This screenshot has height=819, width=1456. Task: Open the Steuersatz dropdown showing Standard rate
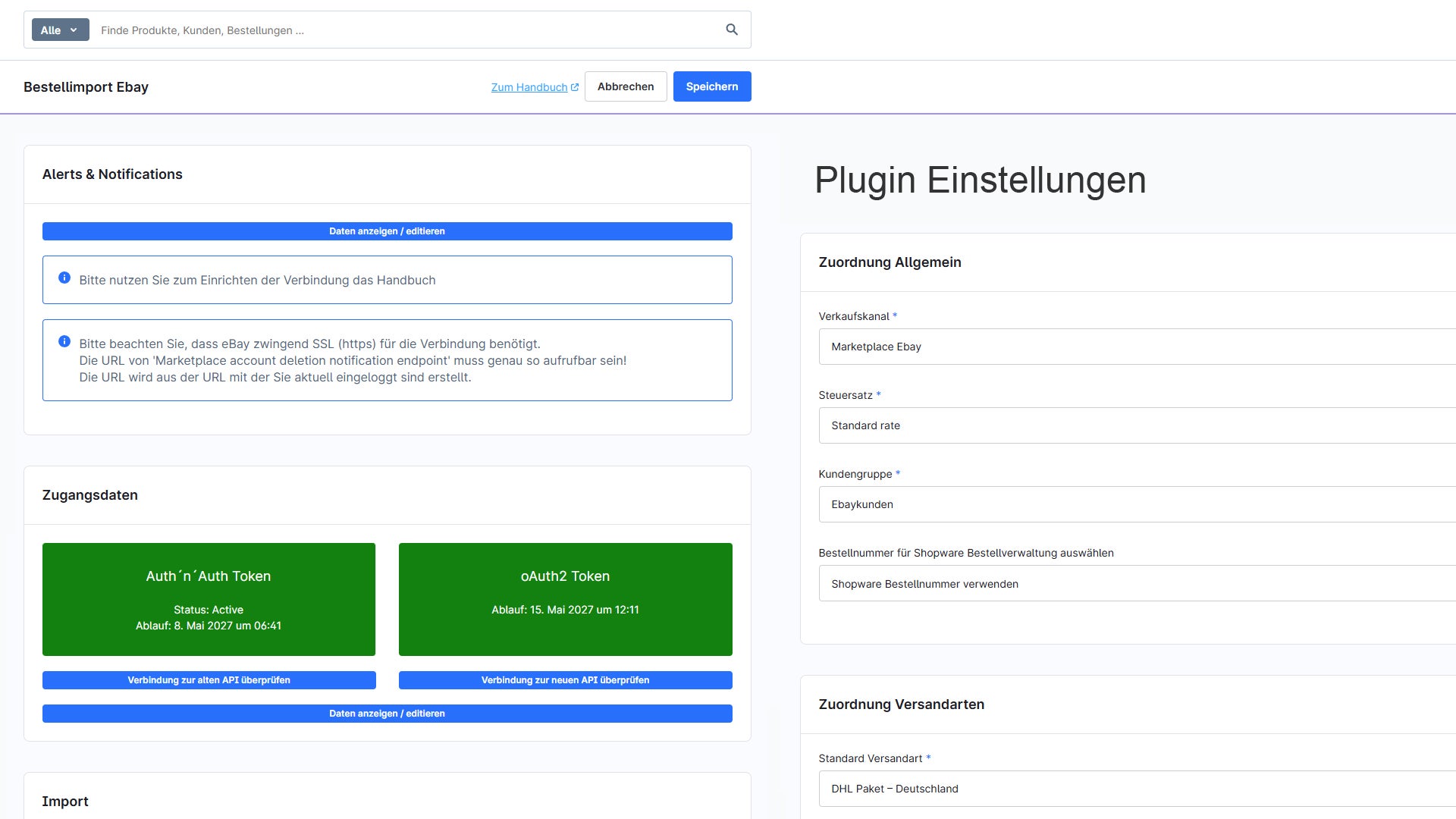(x=1137, y=425)
